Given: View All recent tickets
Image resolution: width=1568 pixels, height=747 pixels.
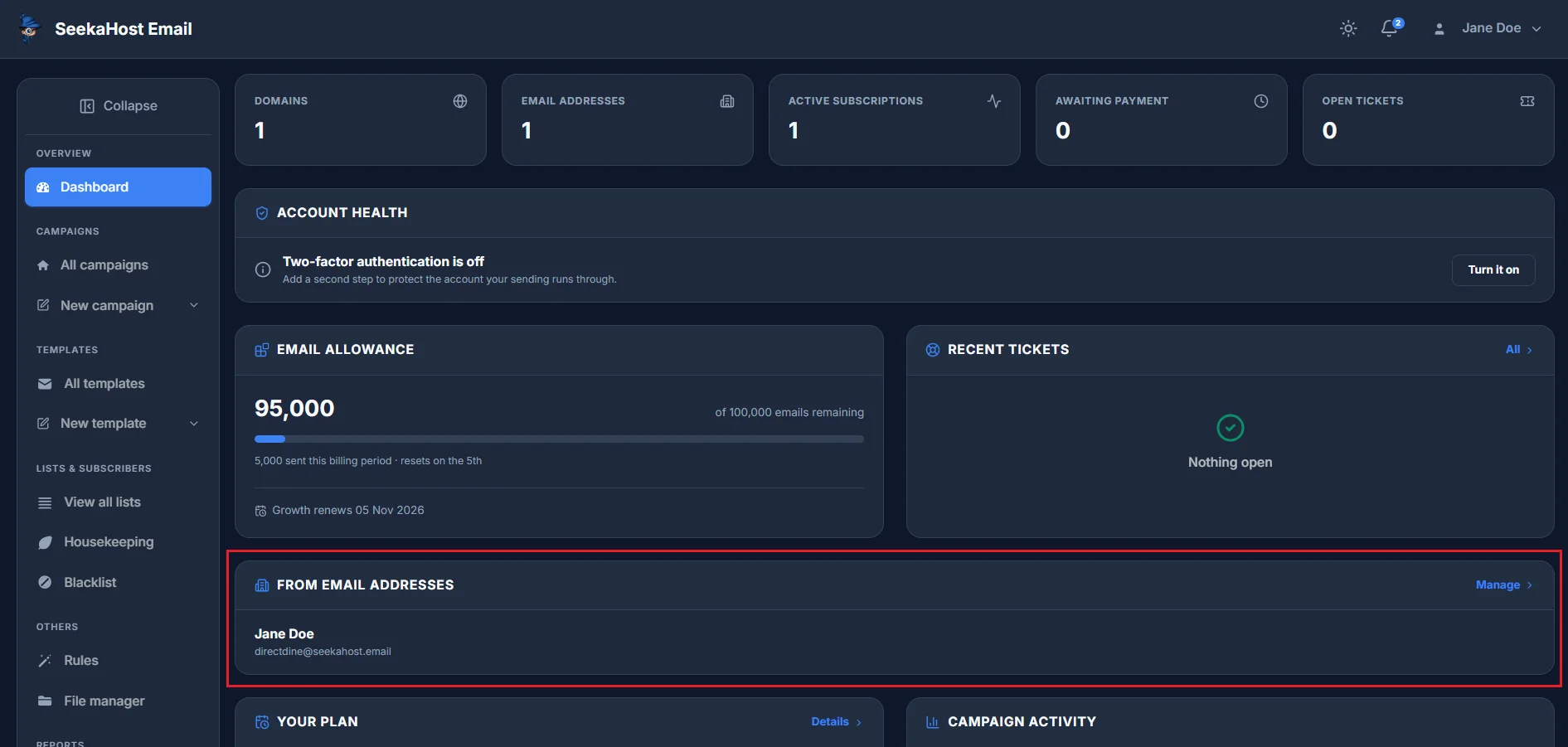Looking at the screenshot, I should (x=1519, y=350).
